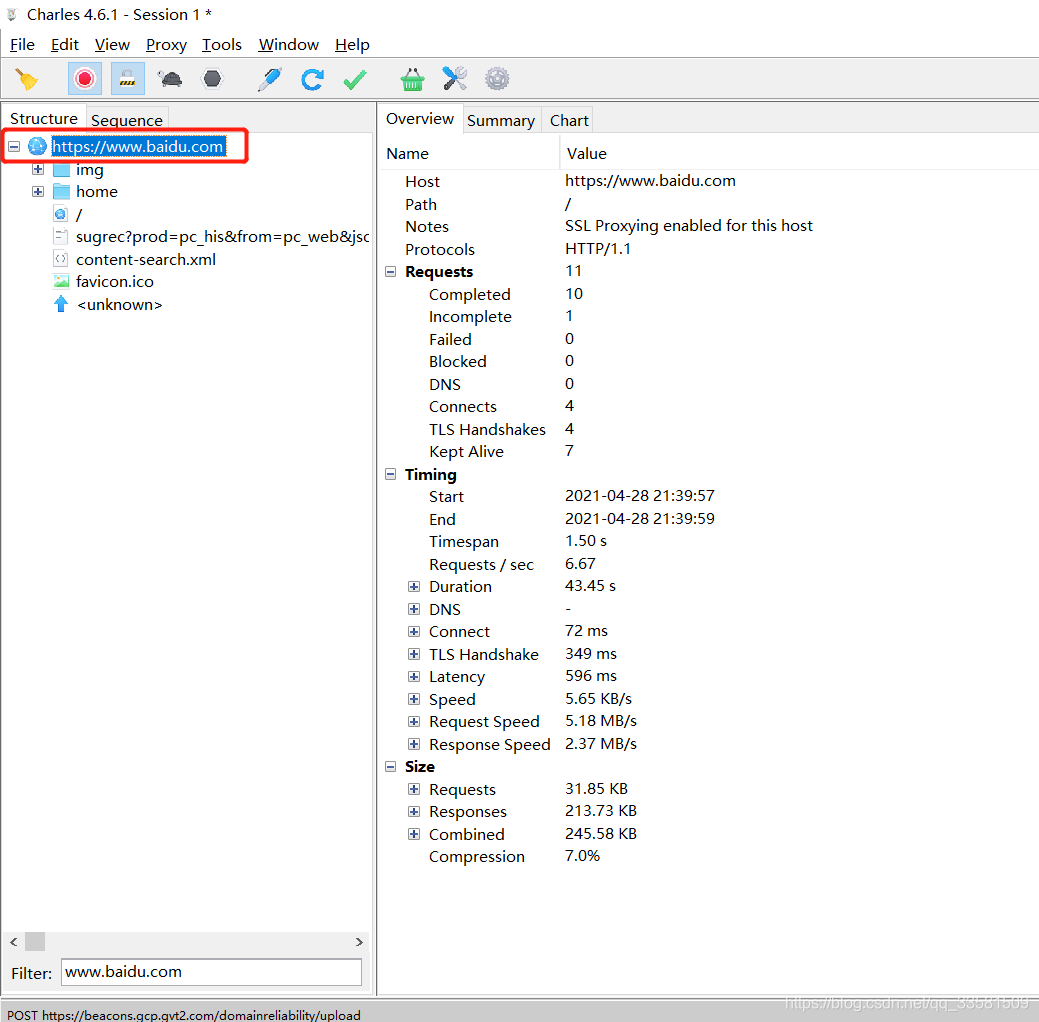Toggle SSL Proxying padlock icon
Screen dimensions: 1039x1022
point(127,79)
